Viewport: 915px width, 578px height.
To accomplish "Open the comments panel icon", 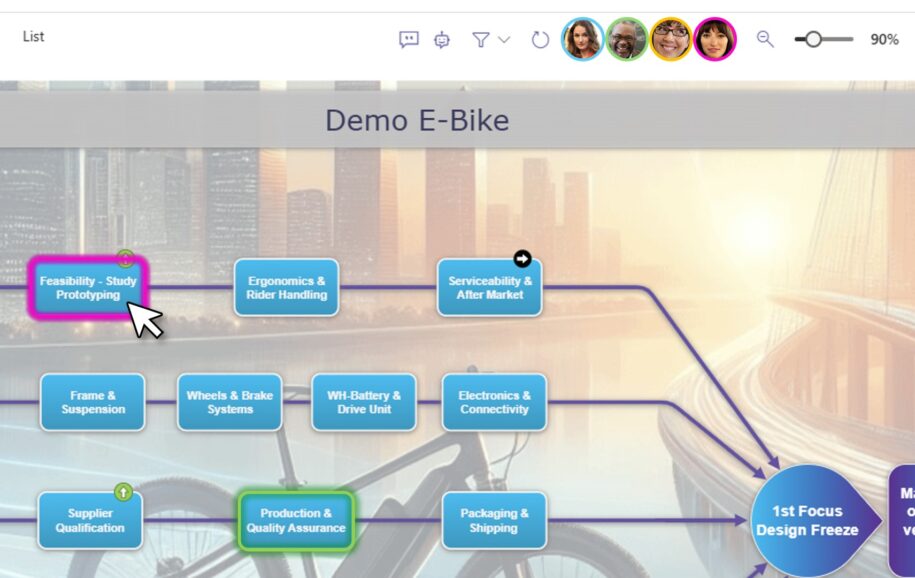I will [408, 39].
